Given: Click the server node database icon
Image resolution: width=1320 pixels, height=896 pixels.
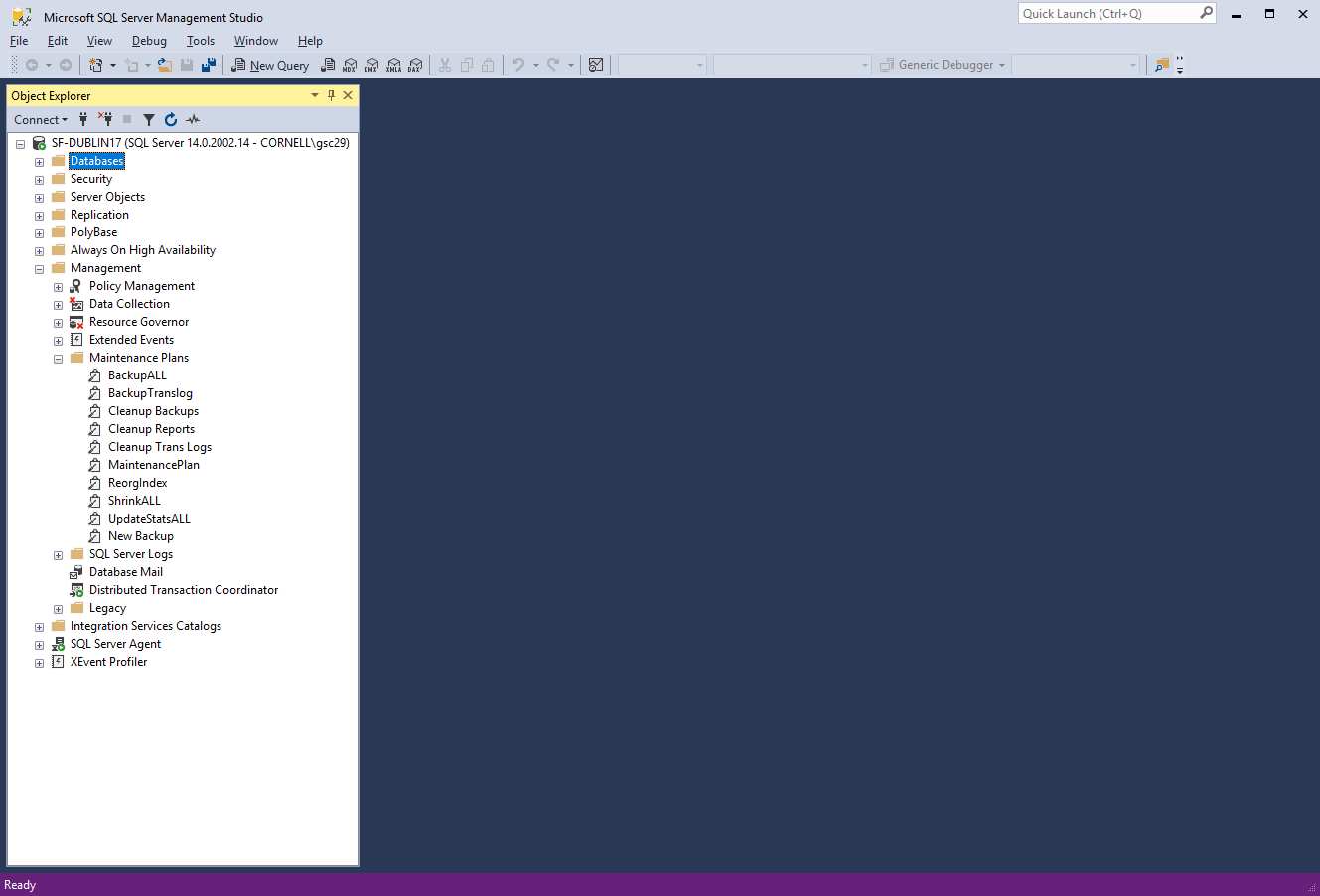Looking at the screenshot, I should [x=39, y=143].
